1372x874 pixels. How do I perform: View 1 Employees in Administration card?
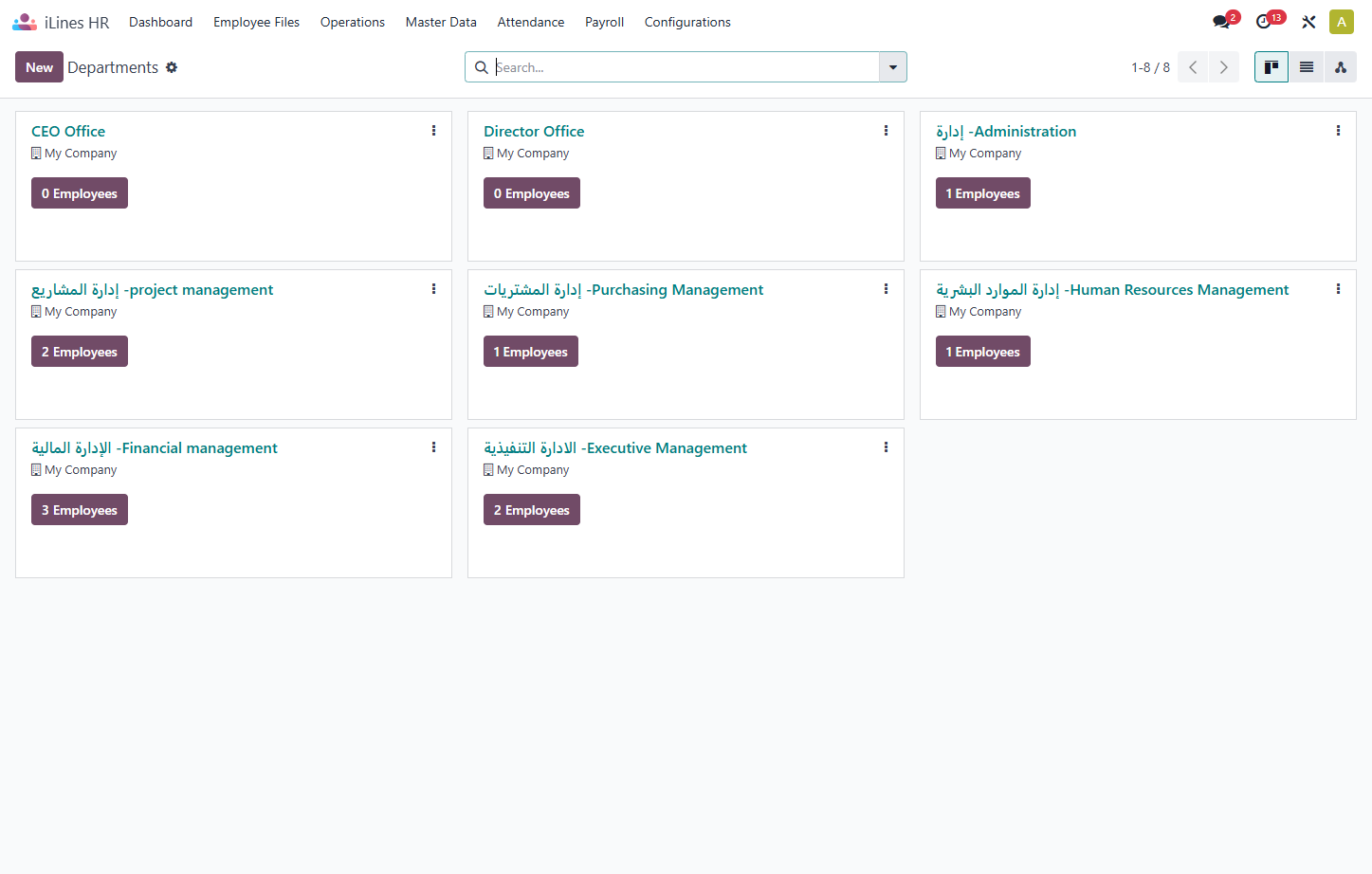(x=983, y=193)
